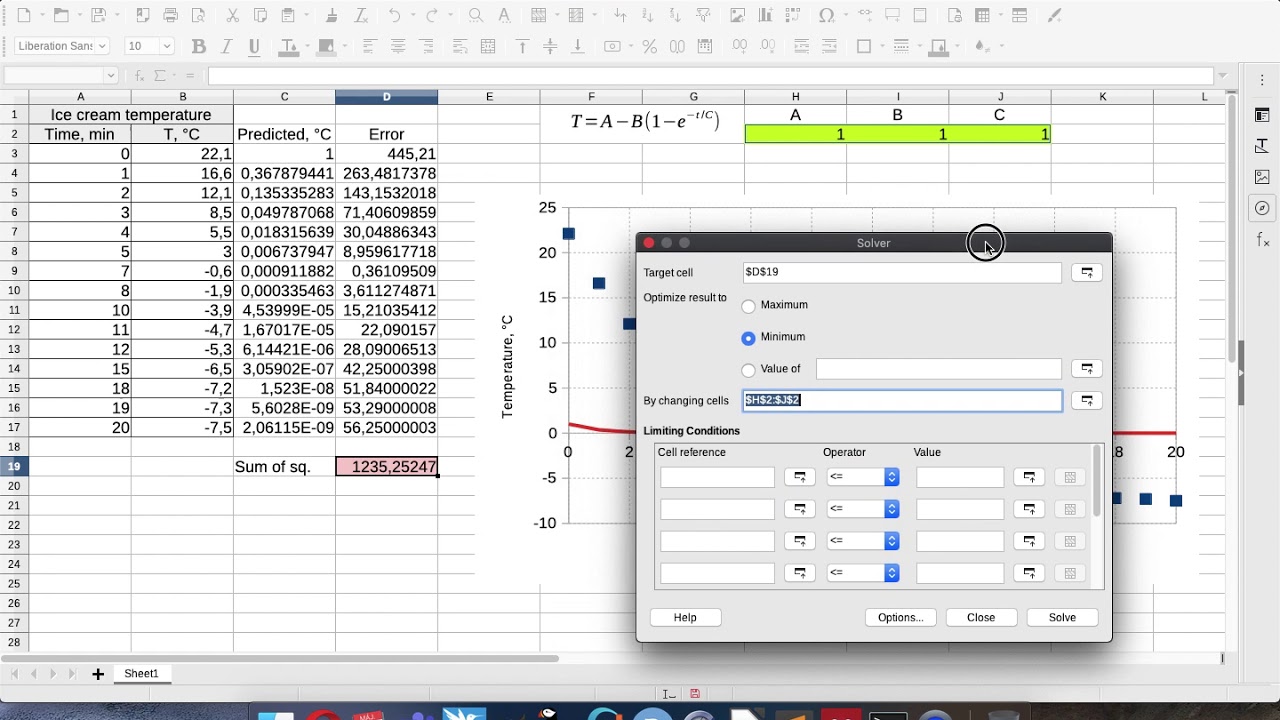Open the sidebar Navigator compass icon
The height and width of the screenshot is (720, 1280).
[1262, 208]
